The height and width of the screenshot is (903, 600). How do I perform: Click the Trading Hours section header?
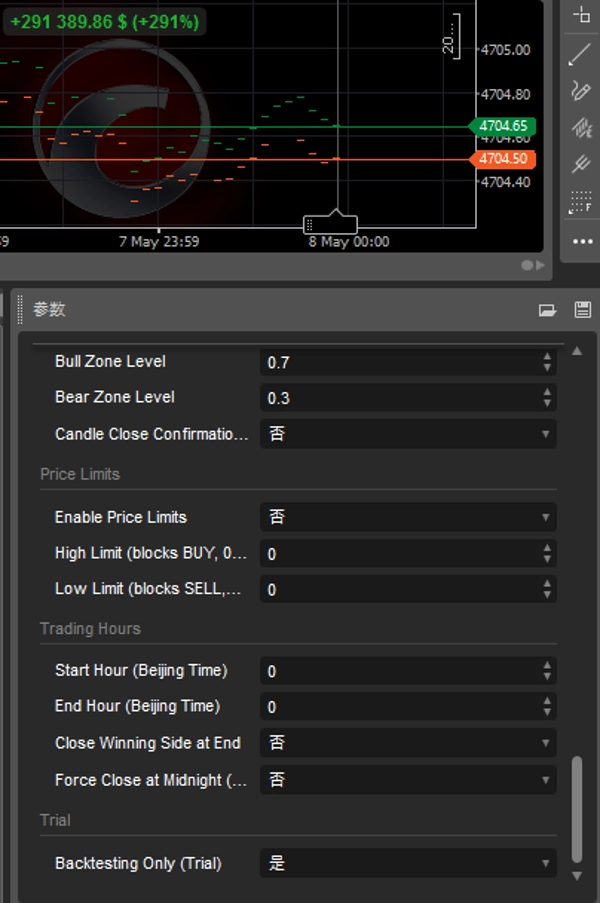(90, 628)
